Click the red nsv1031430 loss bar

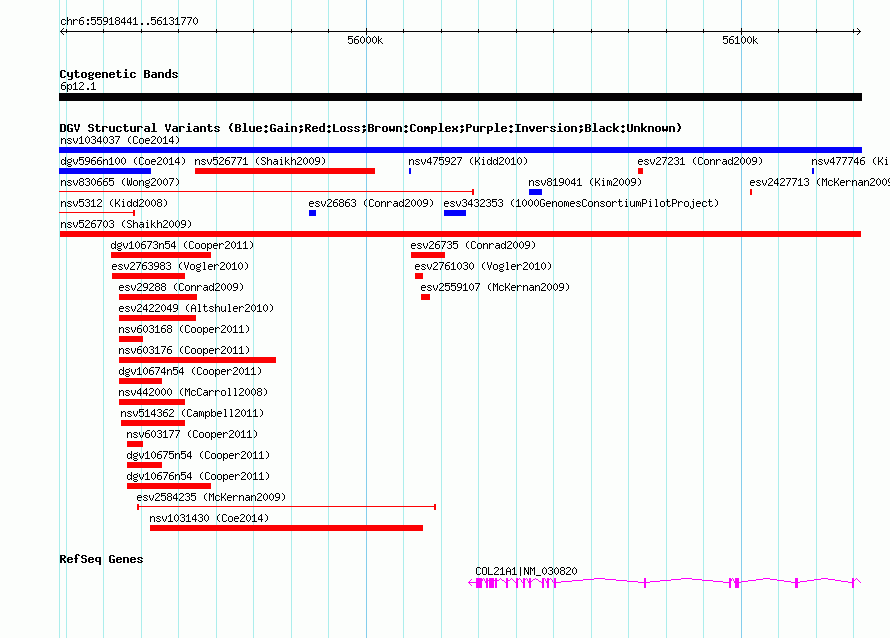286,528
